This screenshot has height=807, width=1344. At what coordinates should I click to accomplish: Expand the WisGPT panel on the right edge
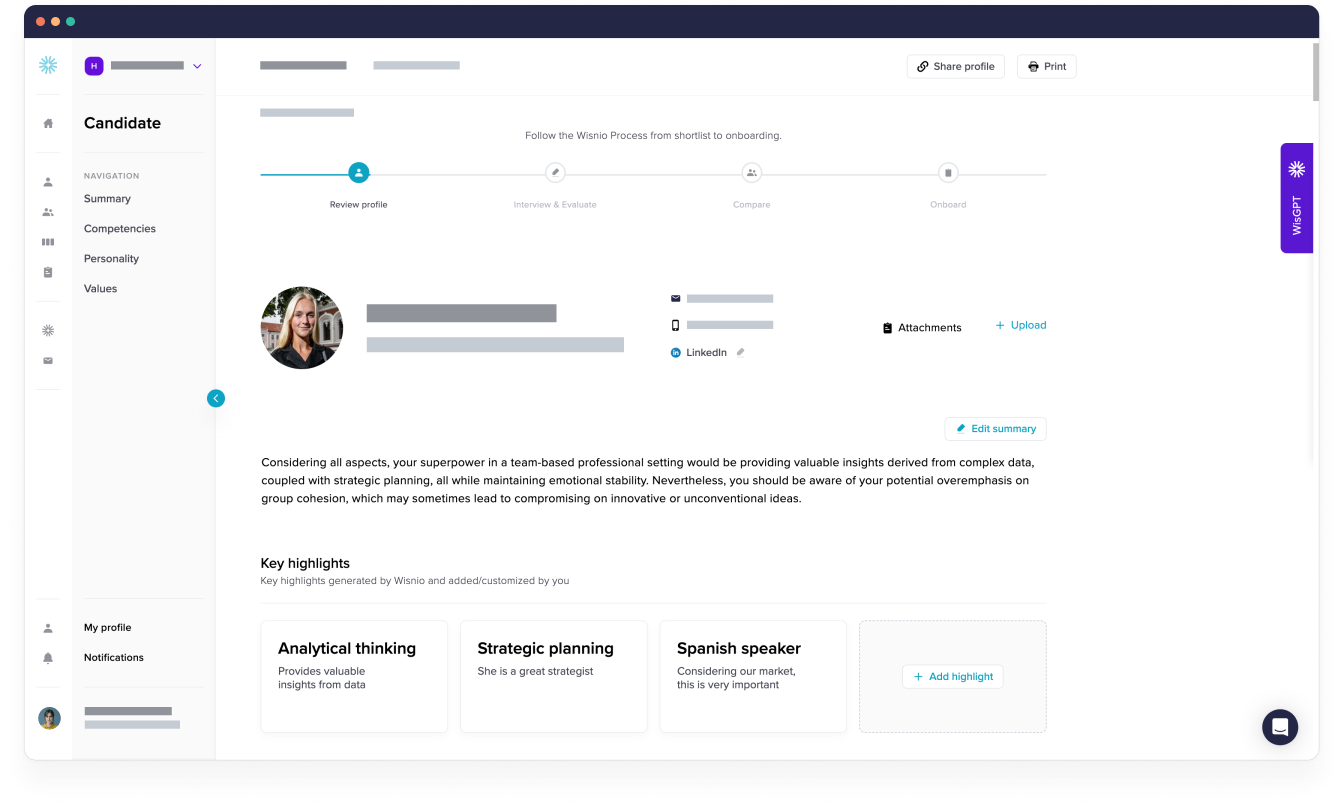1296,197
